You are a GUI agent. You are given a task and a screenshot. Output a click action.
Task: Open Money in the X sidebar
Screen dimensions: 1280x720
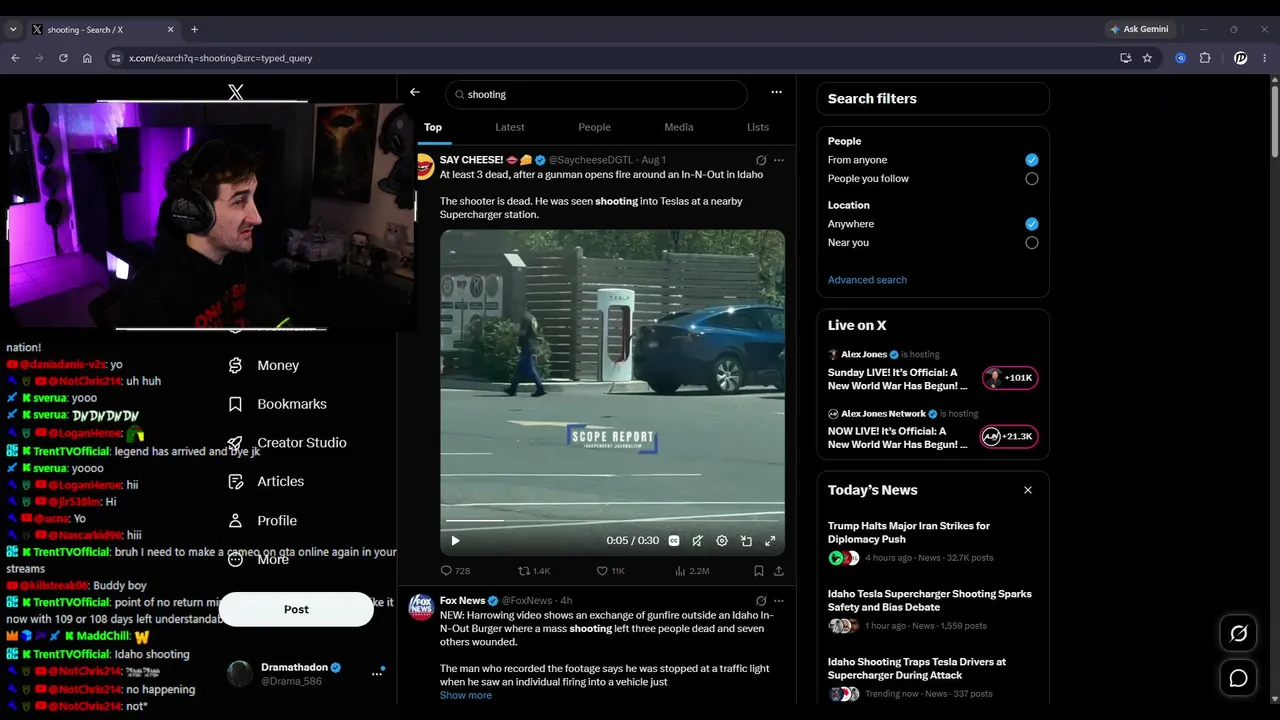click(x=264, y=366)
